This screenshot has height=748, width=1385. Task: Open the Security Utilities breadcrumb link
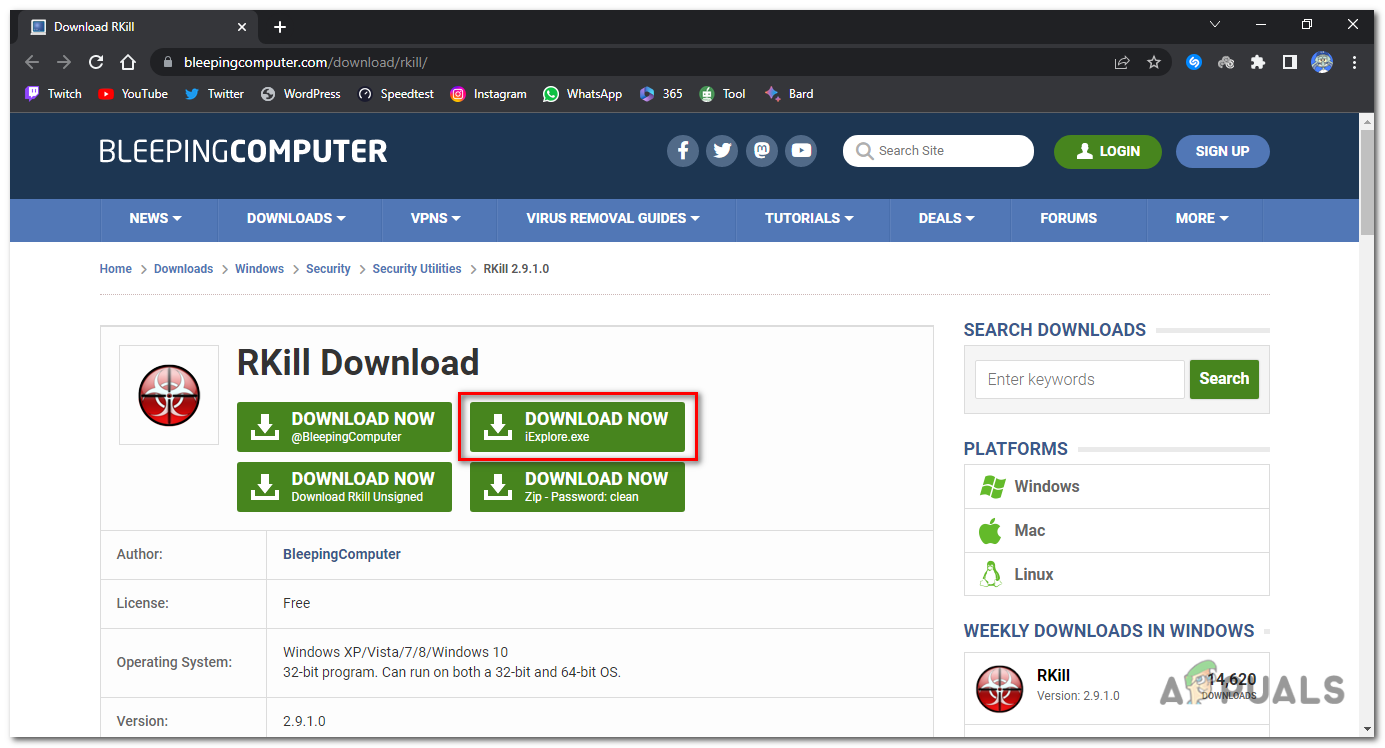[x=416, y=268]
